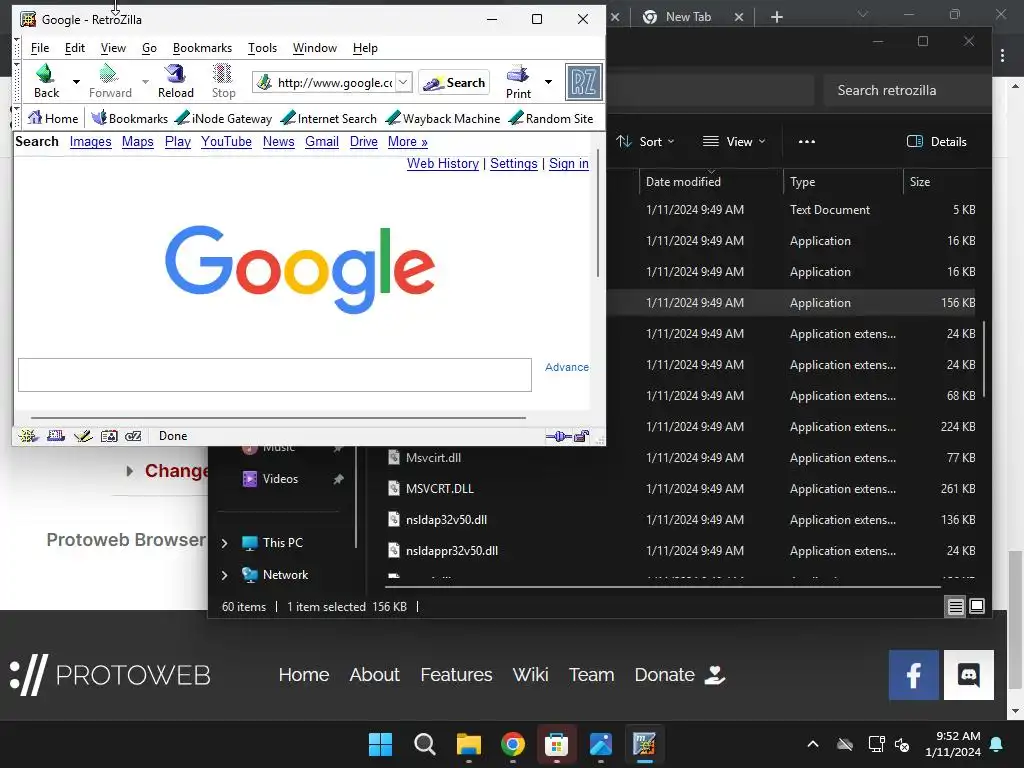1024x768 pixels.
Task: Go to Home in the personal toolbar
Action: (x=54, y=118)
